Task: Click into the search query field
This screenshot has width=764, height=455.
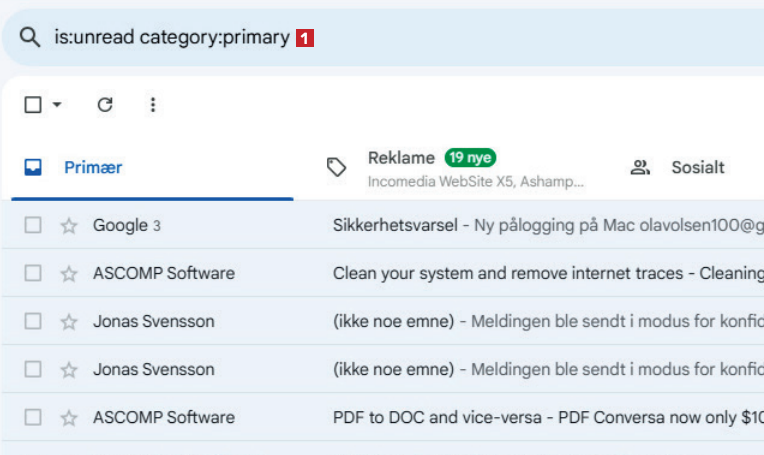Action: click(x=170, y=38)
